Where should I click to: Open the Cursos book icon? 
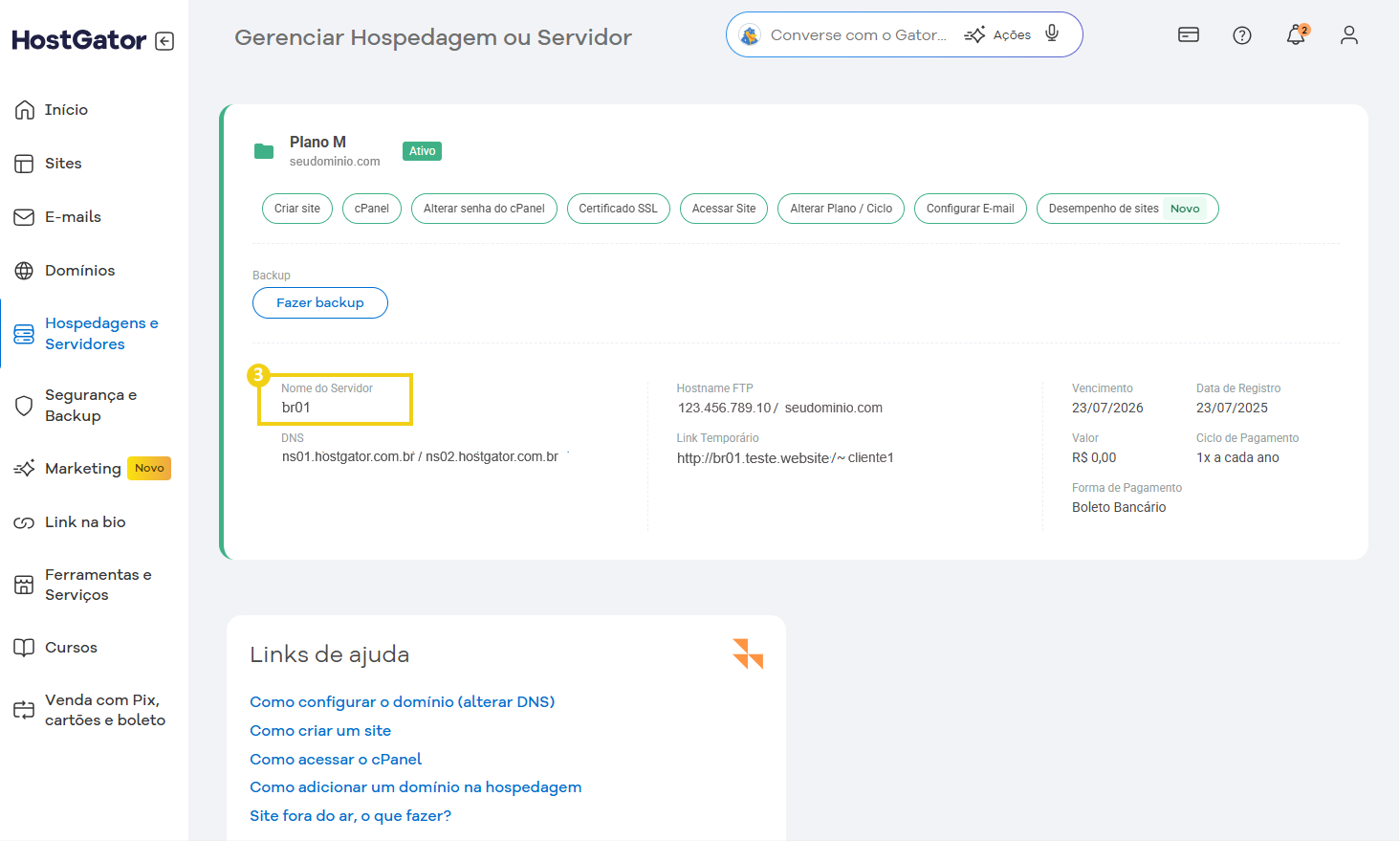(24, 647)
